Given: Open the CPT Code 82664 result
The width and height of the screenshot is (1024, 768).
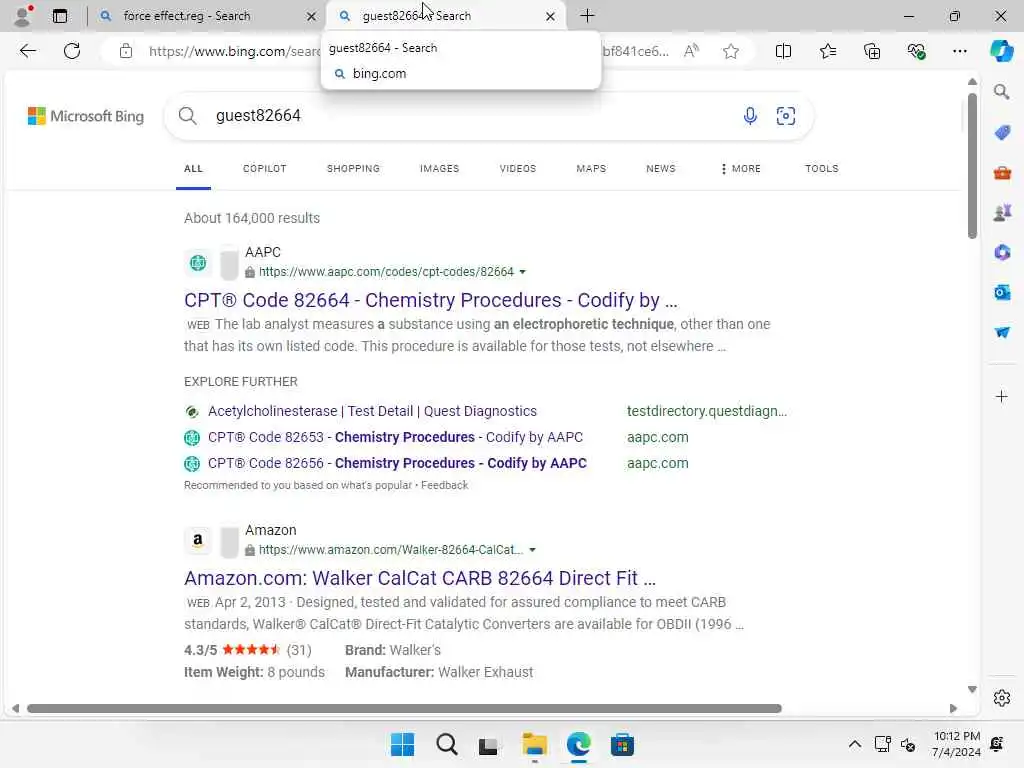Looking at the screenshot, I should point(430,300).
